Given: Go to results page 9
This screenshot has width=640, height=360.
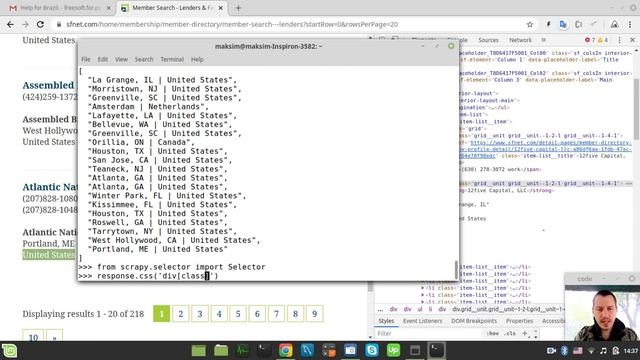Looking at the screenshot, I should point(314,313).
